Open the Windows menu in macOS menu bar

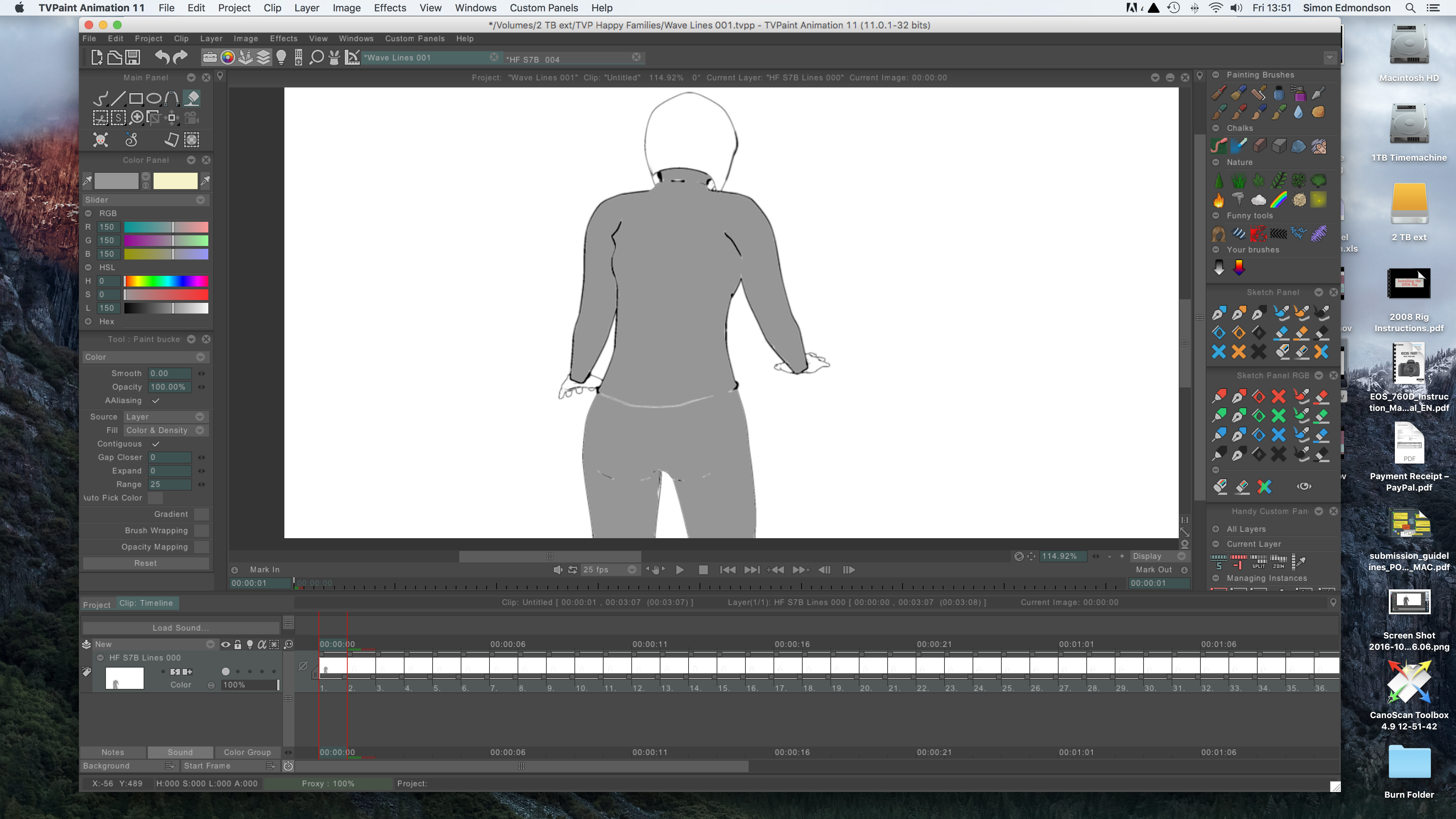(x=475, y=8)
